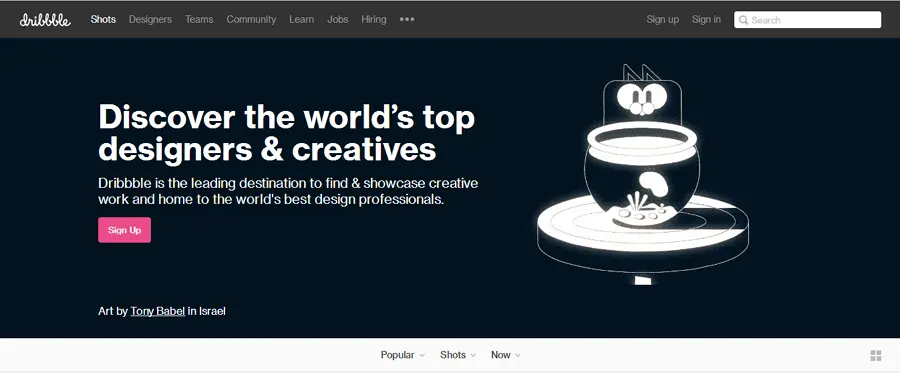
Task: Click the Sign up header link
Action: coord(662,19)
